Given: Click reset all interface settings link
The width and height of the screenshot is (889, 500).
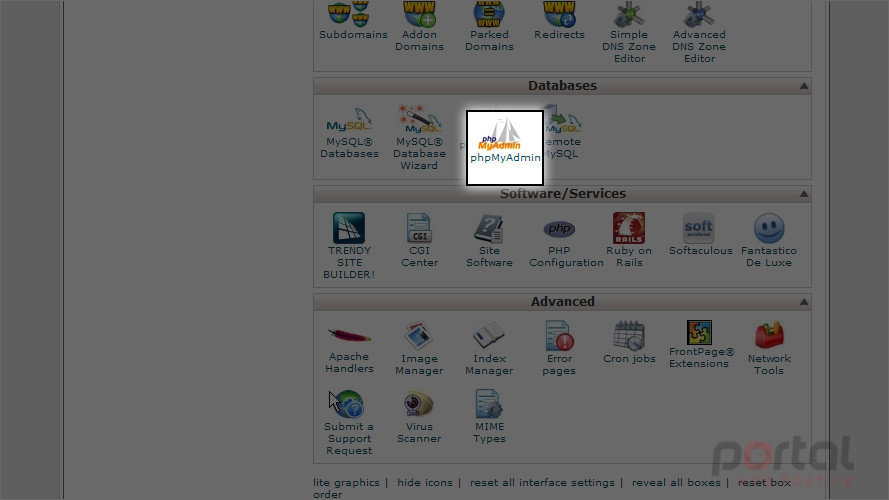Looking at the screenshot, I should tap(542, 482).
